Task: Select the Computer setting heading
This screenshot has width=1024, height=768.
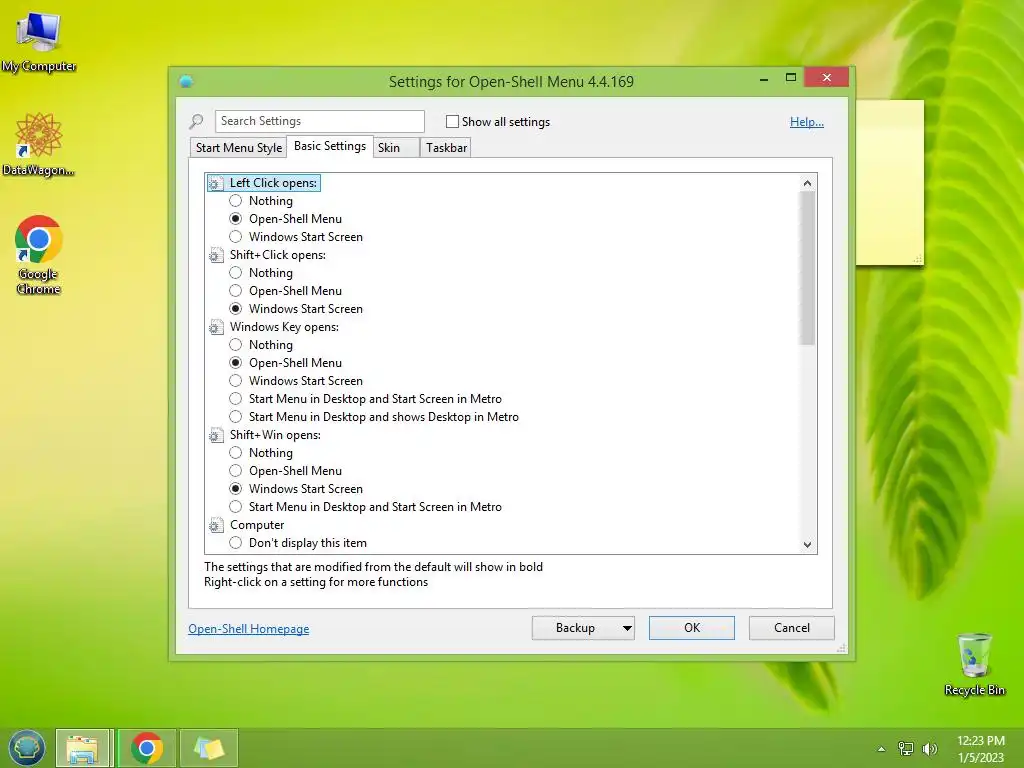Action: click(257, 525)
